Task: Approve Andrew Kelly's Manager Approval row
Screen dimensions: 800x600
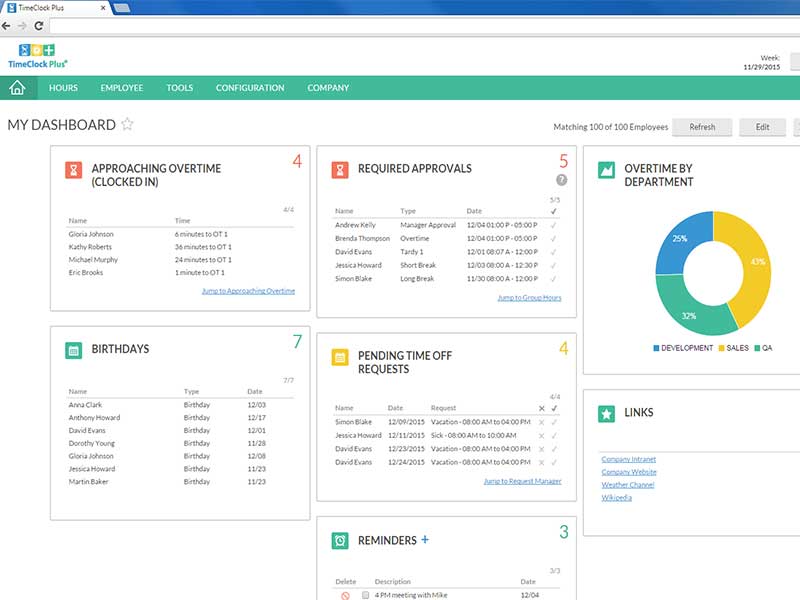Action: (x=554, y=225)
